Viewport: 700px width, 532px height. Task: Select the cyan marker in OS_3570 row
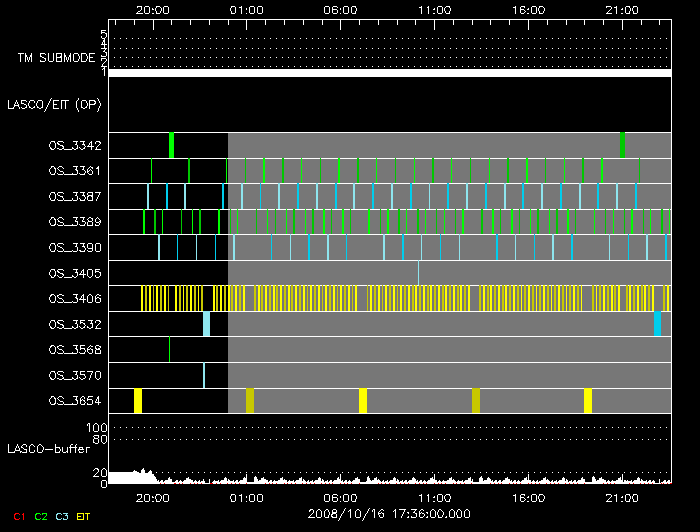tap(204, 375)
